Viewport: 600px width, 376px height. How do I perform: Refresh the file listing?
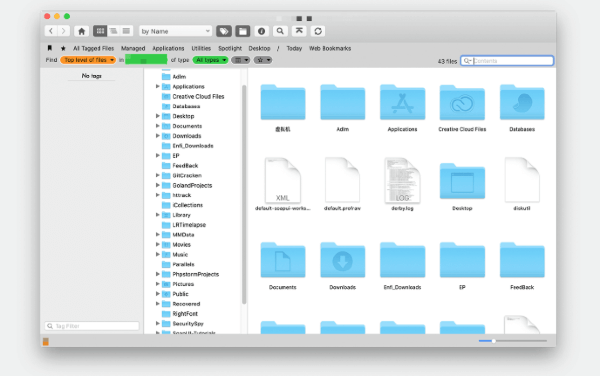(318, 31)
